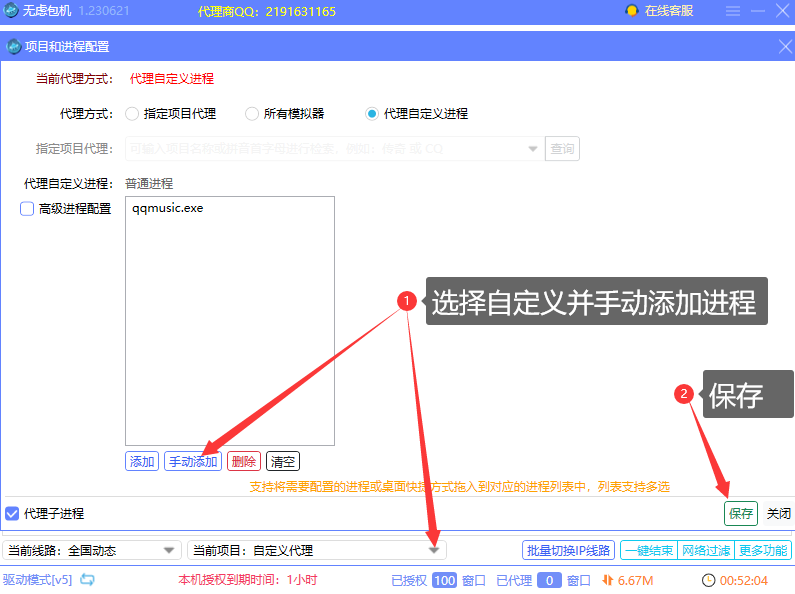
Task: Select the 所有模拟器 radio option
Action: click(251, 114)
